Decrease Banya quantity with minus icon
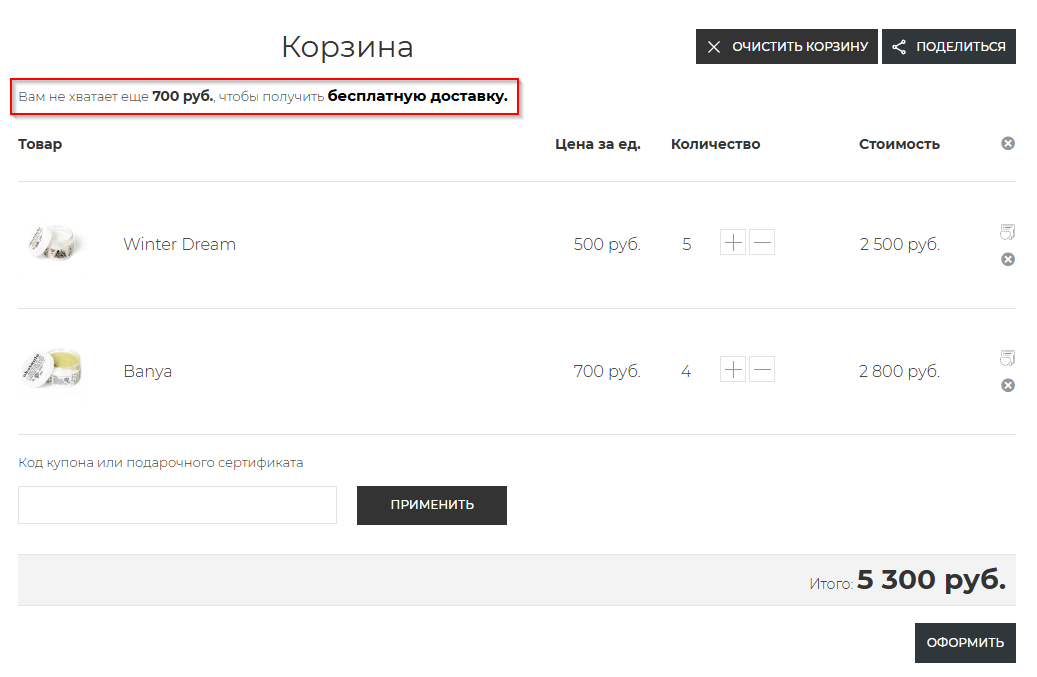This screenshot has height=677, width=1037. [762, 370]
